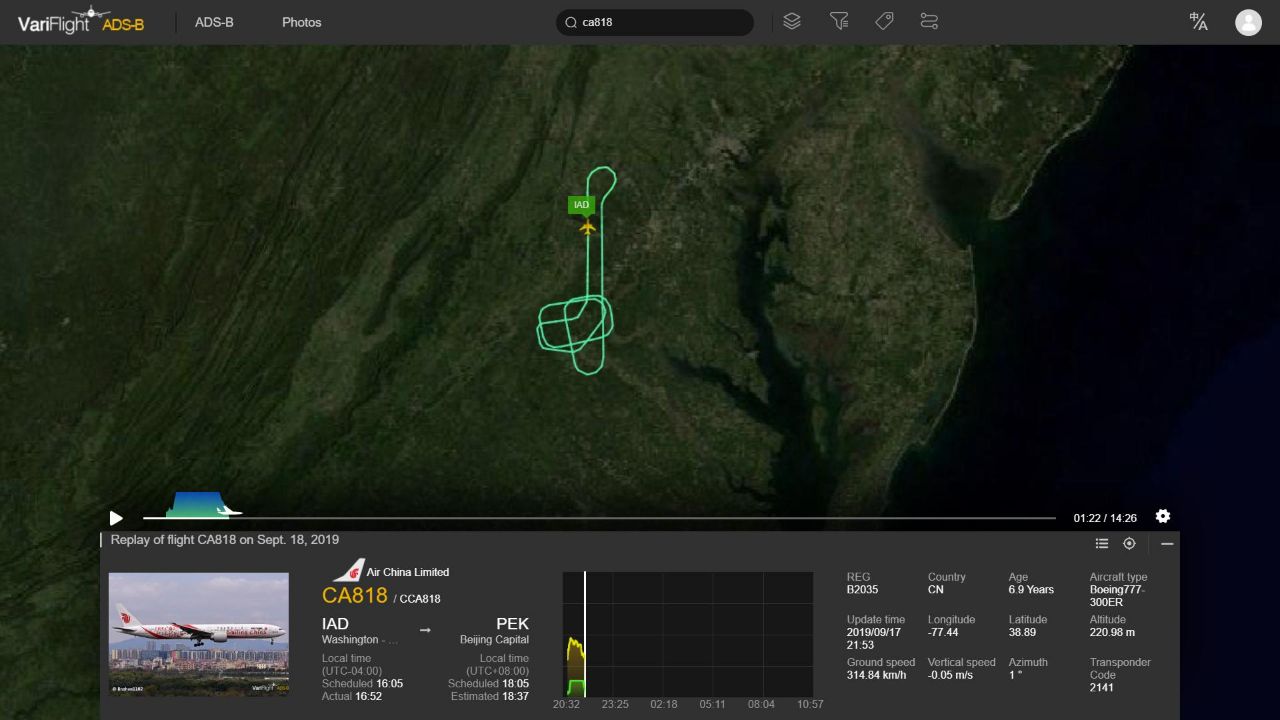This screenshot has height=720, width=1280.
Task: Click transponder code 2141
Action: [1102, 688]
